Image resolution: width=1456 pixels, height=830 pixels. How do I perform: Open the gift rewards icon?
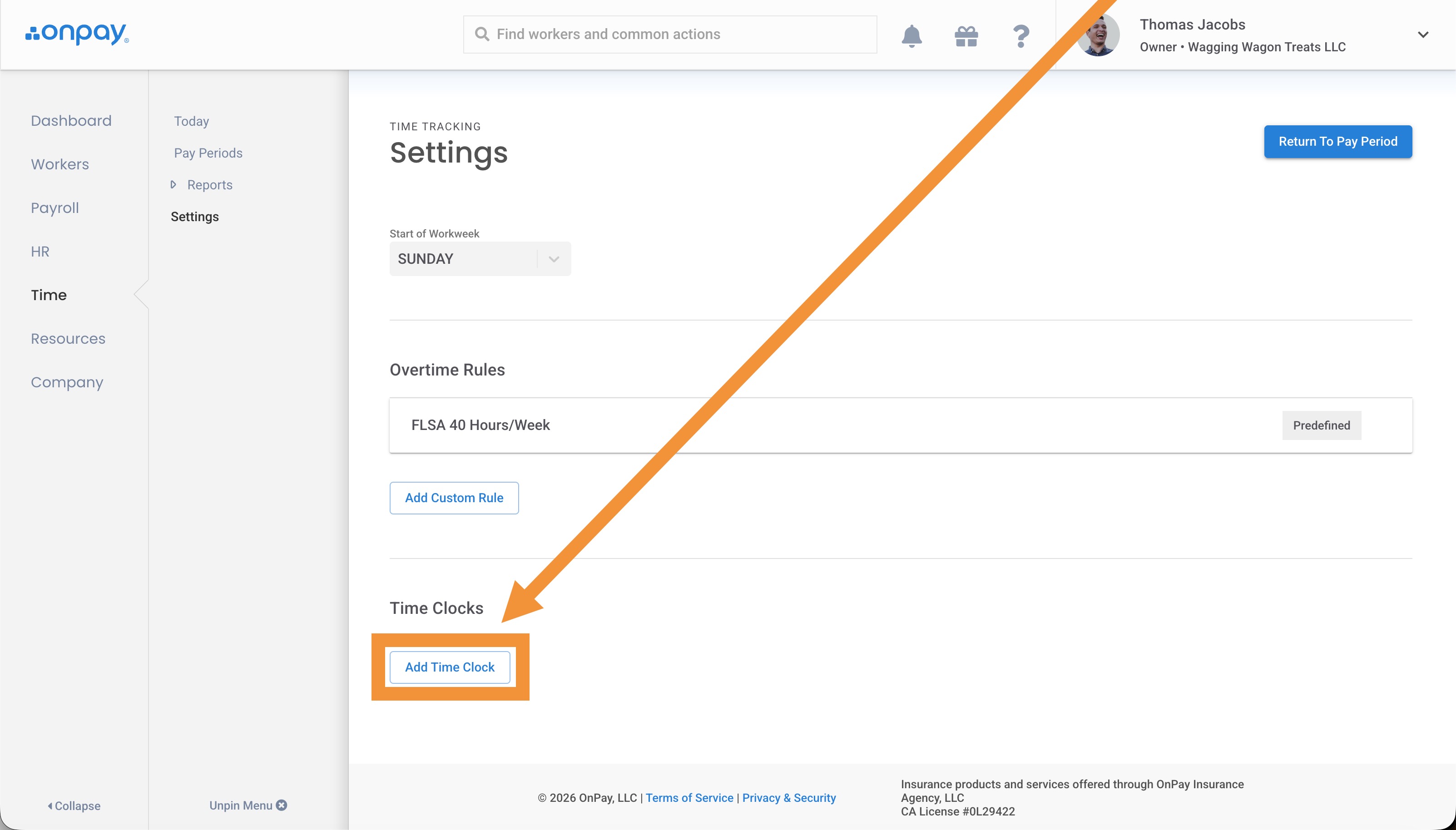coord(966,36)
